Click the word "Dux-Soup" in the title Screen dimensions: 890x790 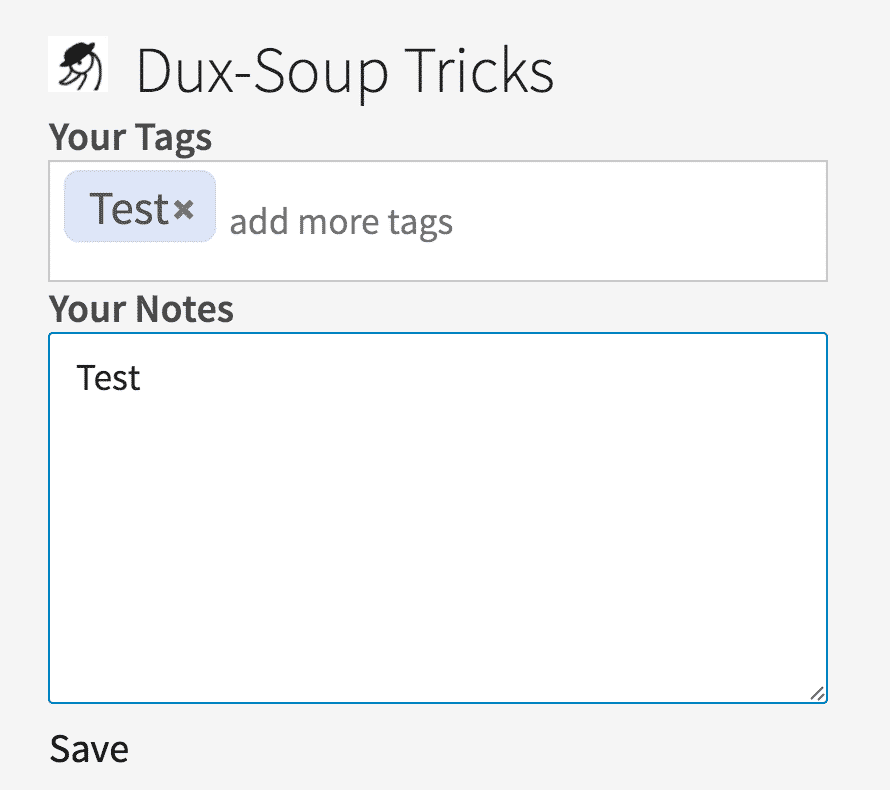tap(262, 72)
